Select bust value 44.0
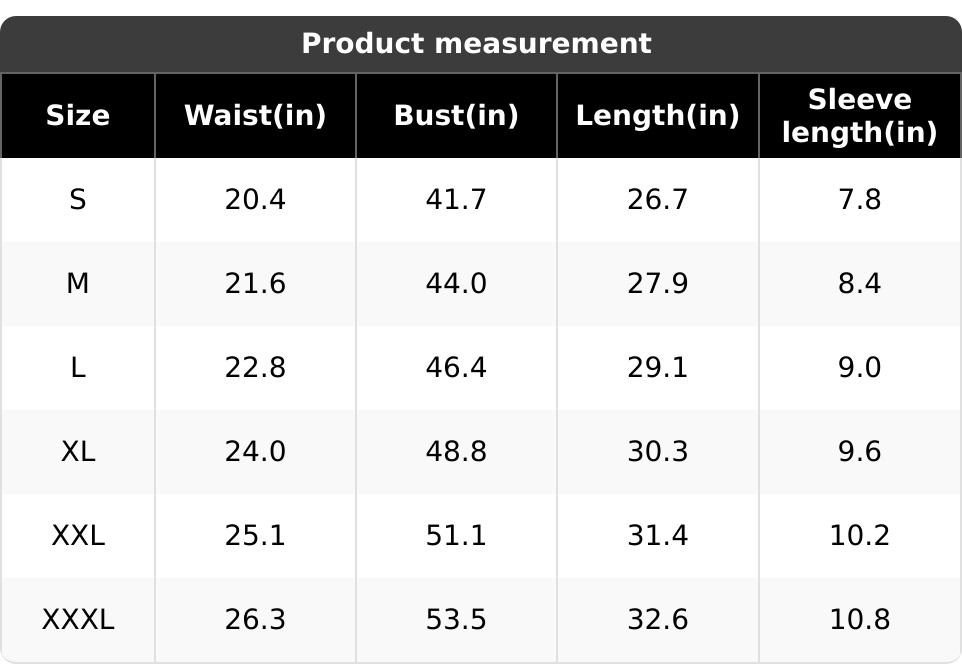Image resolution: width=962 pixels, height=664 pixels. point(456,284)
